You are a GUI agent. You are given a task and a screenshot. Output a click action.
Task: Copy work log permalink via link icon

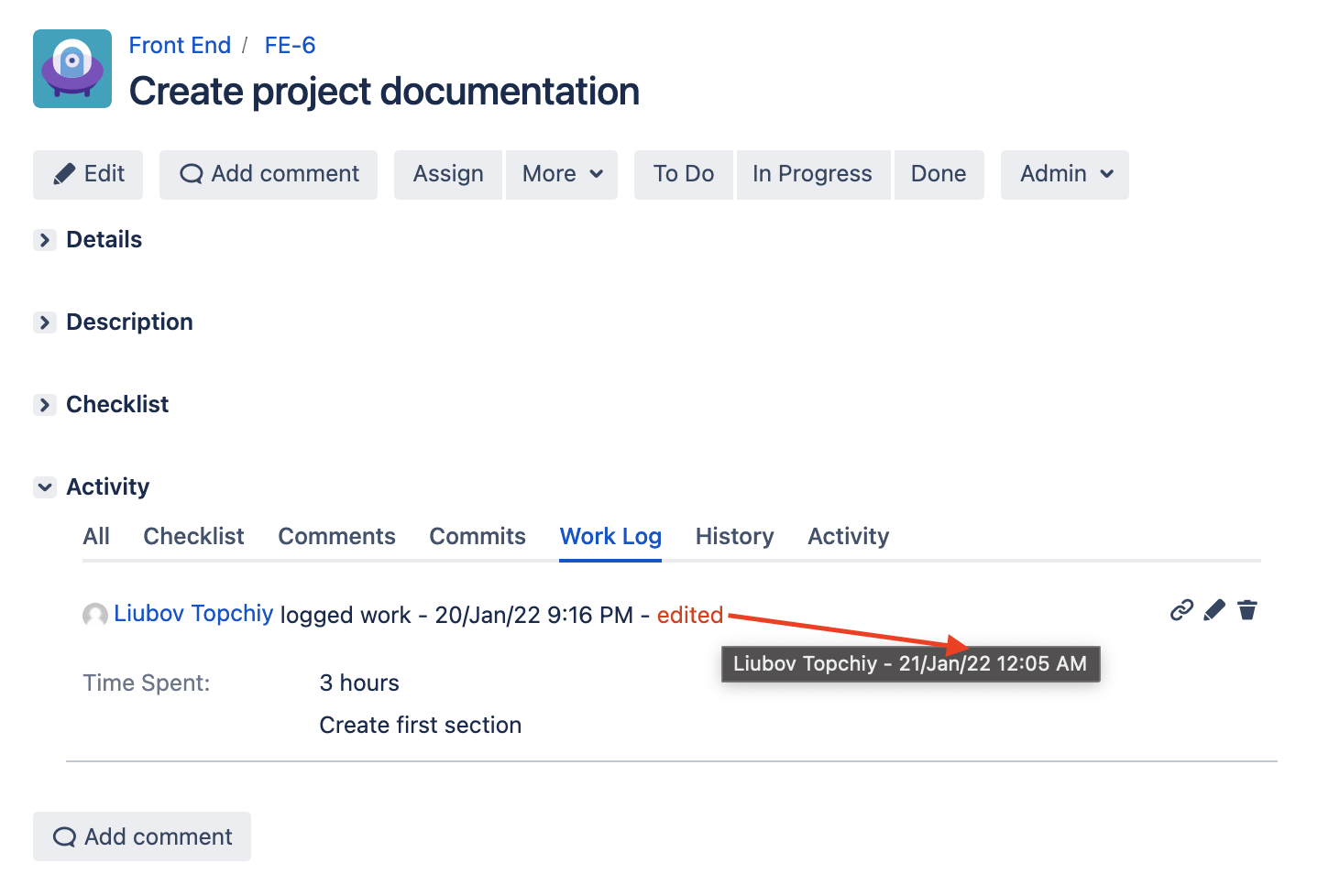(x=1181, y=610)
